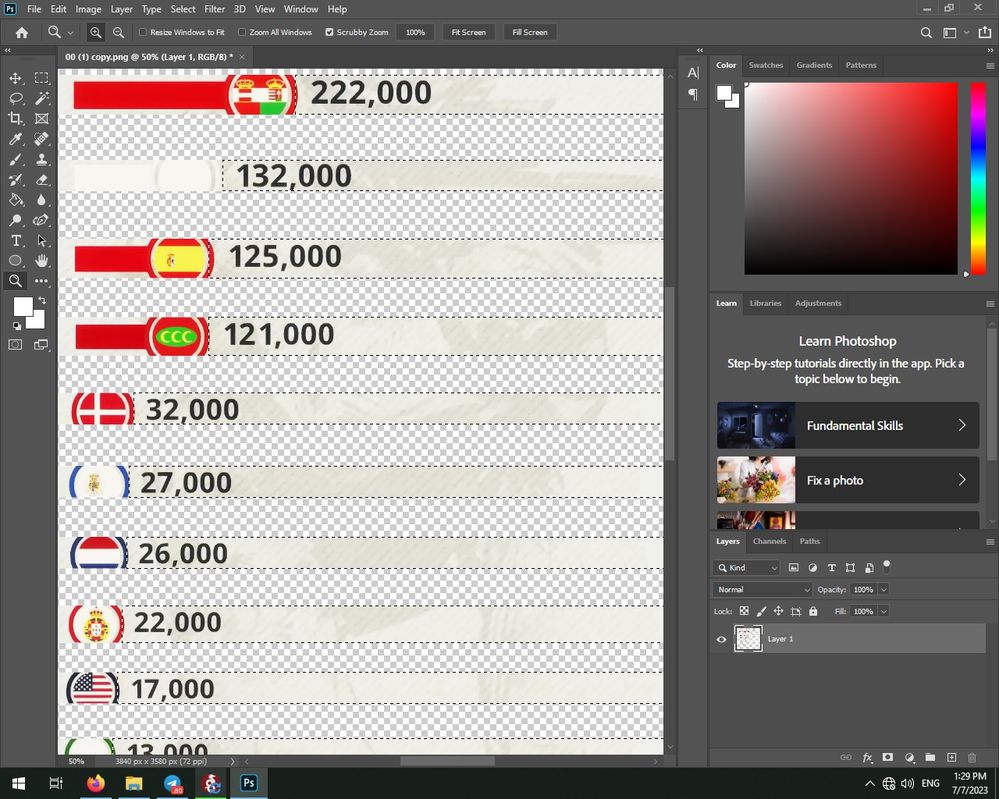The width and height of the screenshot is (999, 799).
Task: Select the Magic Wand tool
Action: click(41, 98)
